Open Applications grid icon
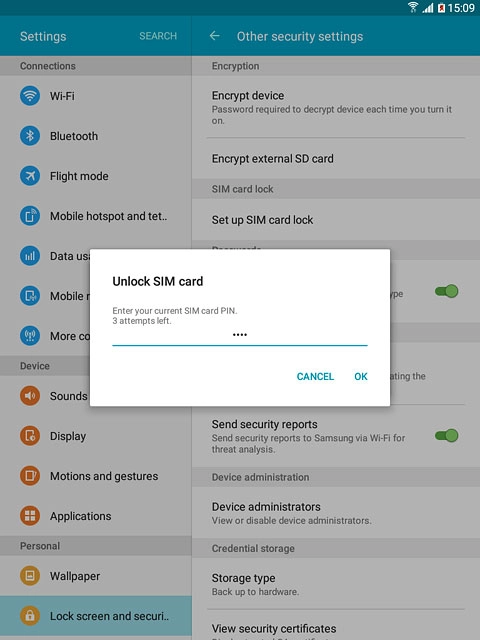 coord(30,516)
